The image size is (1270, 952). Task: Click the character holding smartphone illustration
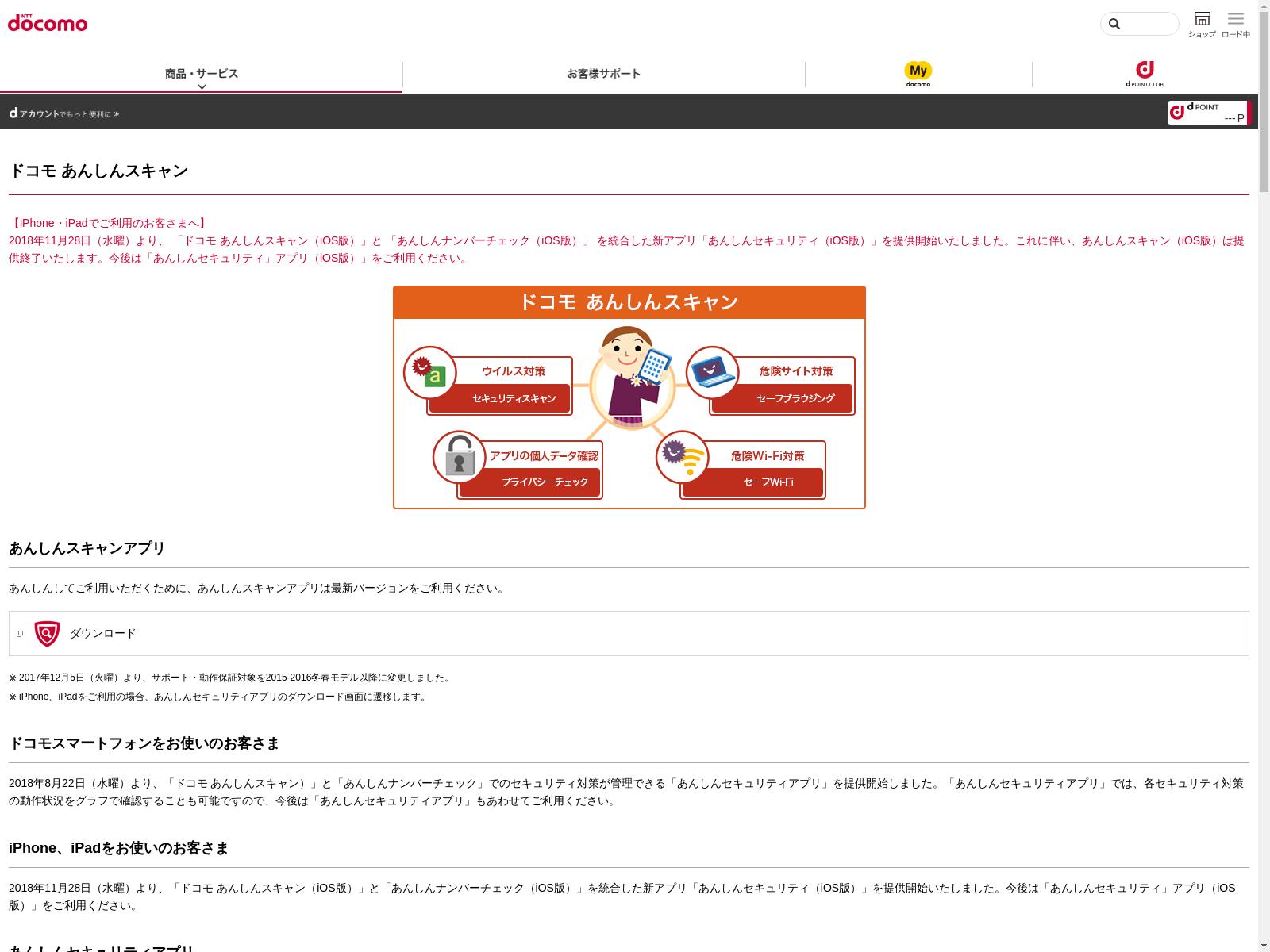(x=633, y=378)
